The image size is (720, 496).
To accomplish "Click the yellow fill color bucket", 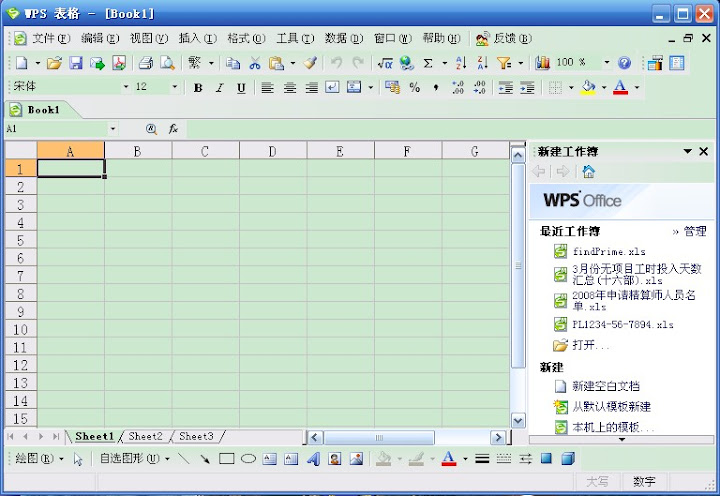I will tap(588, 87).
